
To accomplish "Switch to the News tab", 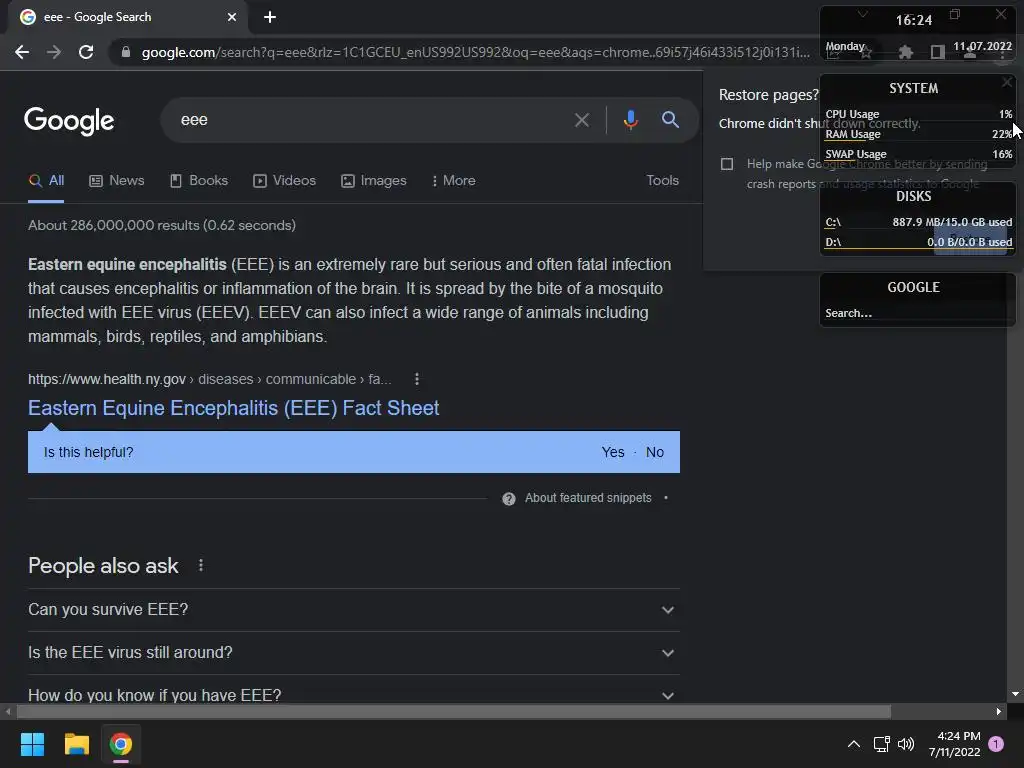I will click(x=117, y=180).
